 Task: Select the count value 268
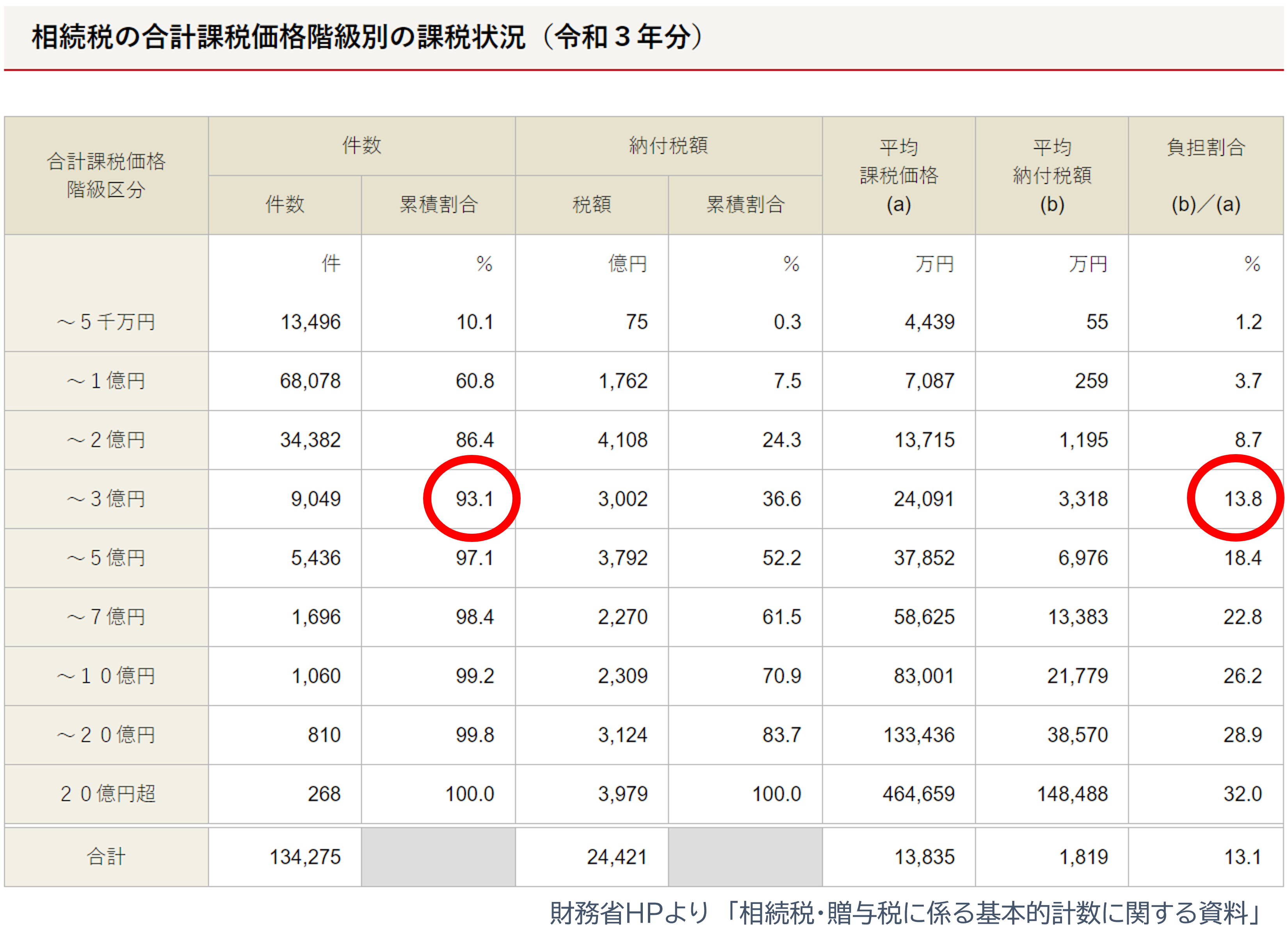pos(324,794)
